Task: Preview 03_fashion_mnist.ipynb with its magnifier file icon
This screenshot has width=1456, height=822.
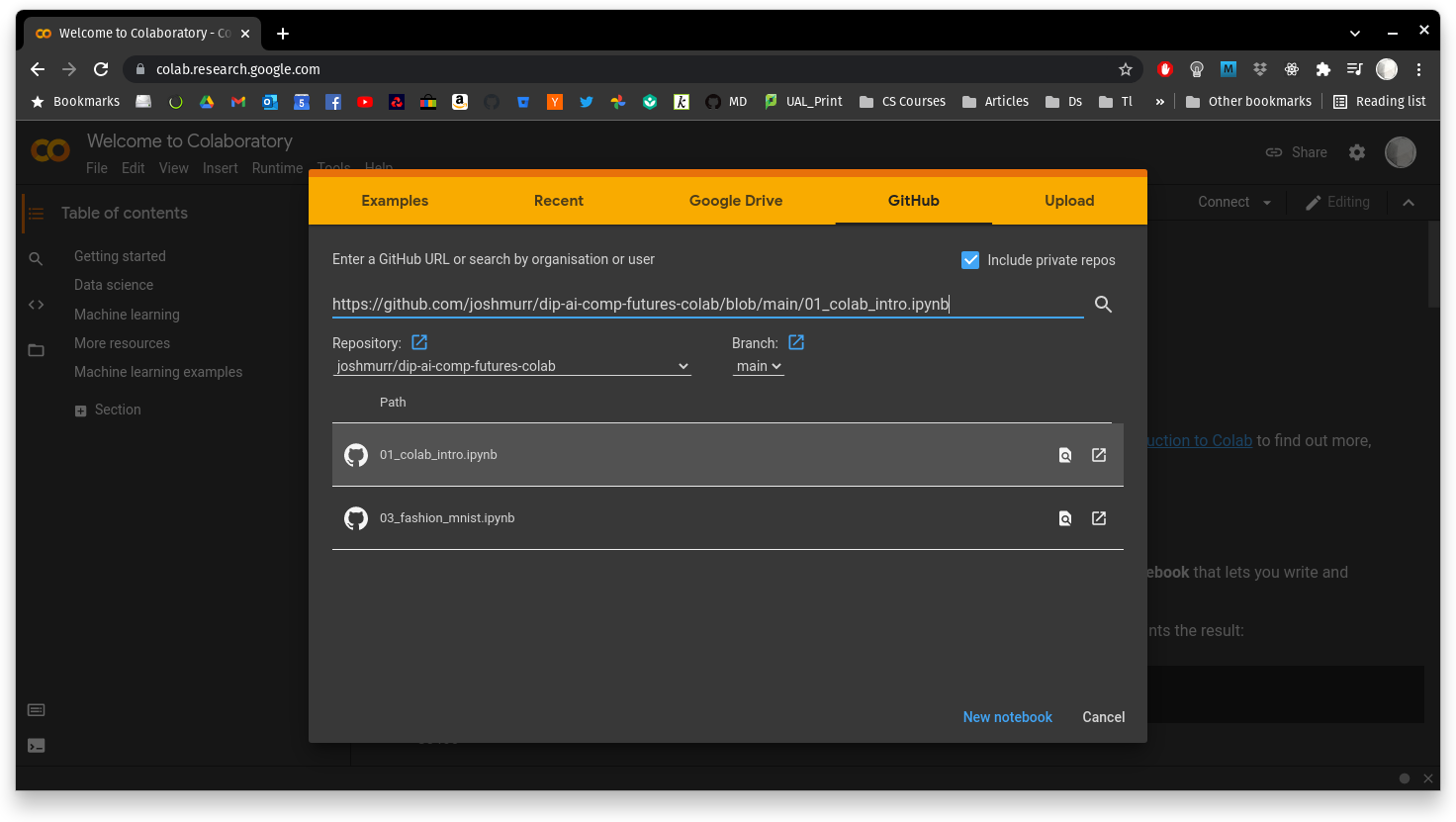Action: point(1065,518)
